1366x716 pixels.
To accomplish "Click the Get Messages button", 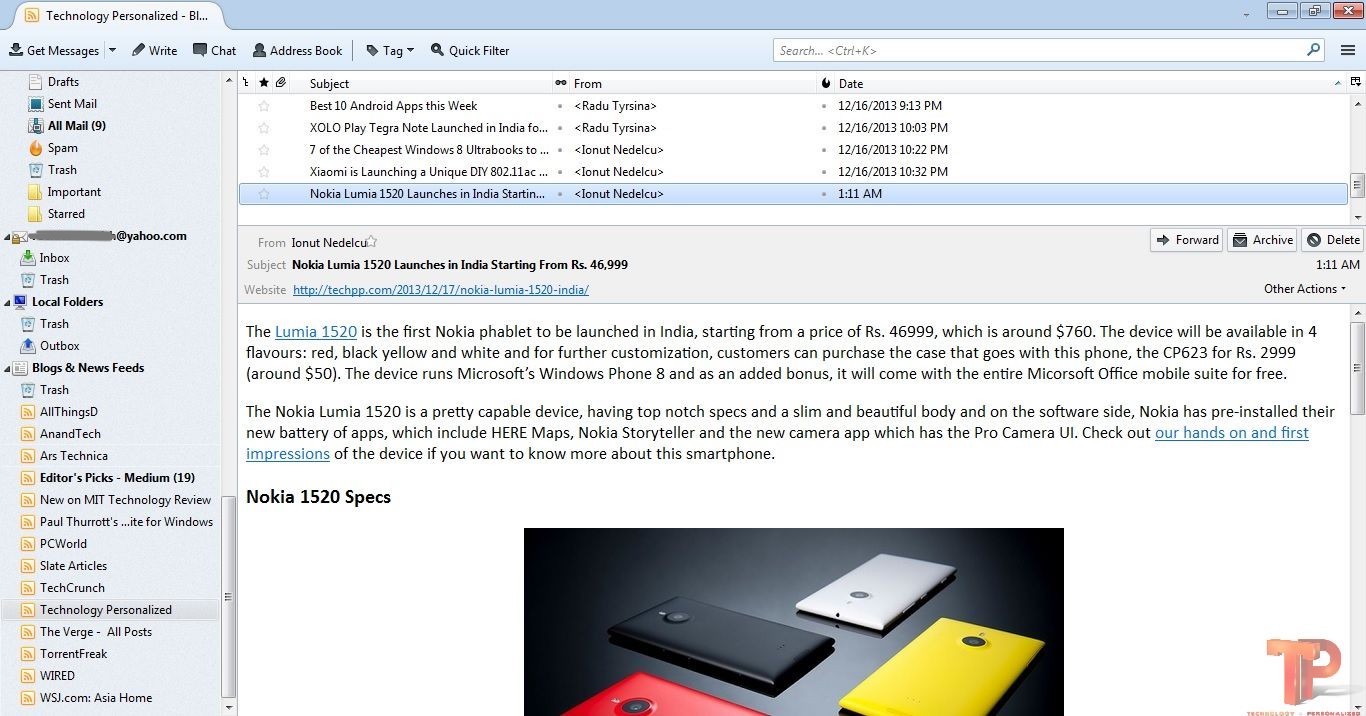I will (54, 50).
